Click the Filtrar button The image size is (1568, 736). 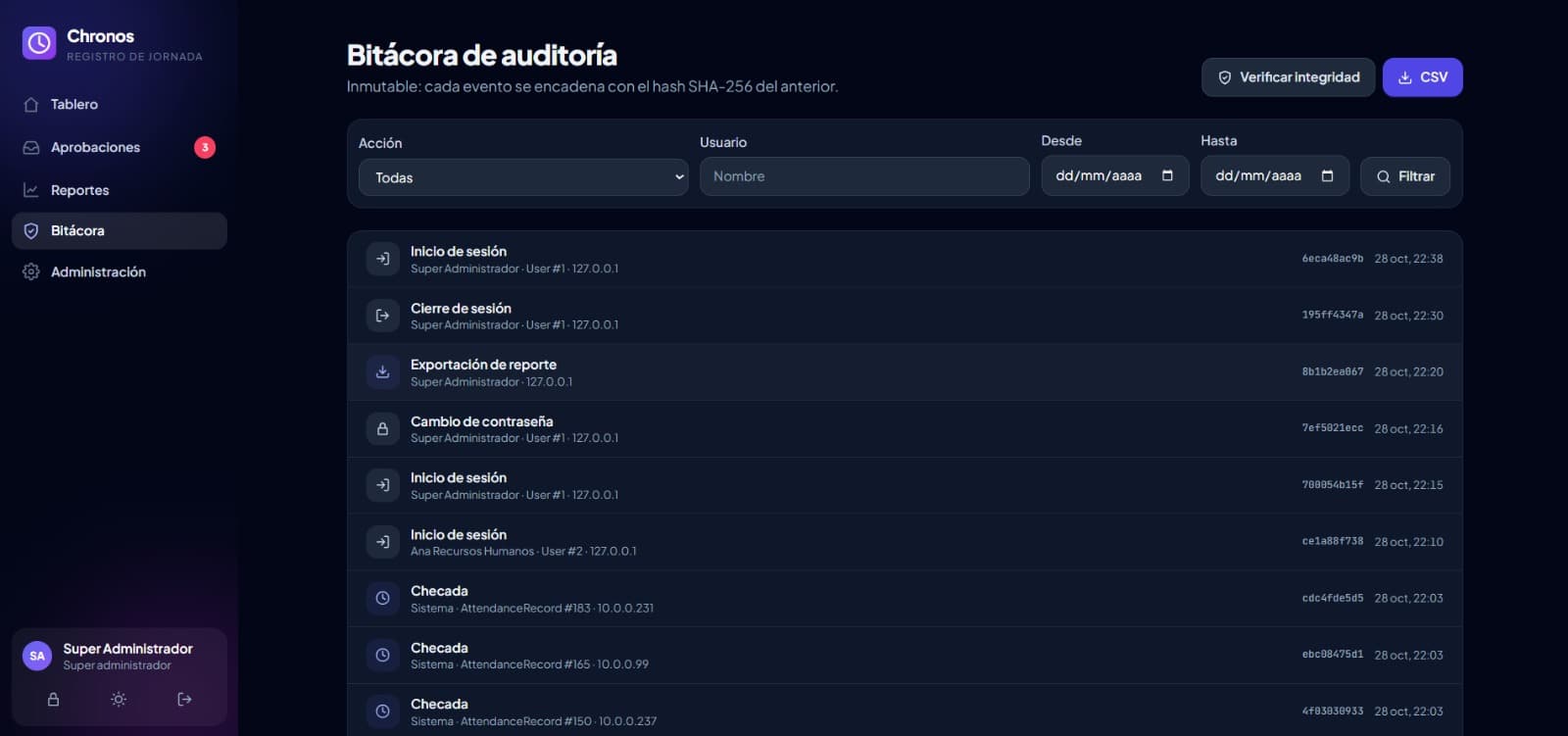1405,176
